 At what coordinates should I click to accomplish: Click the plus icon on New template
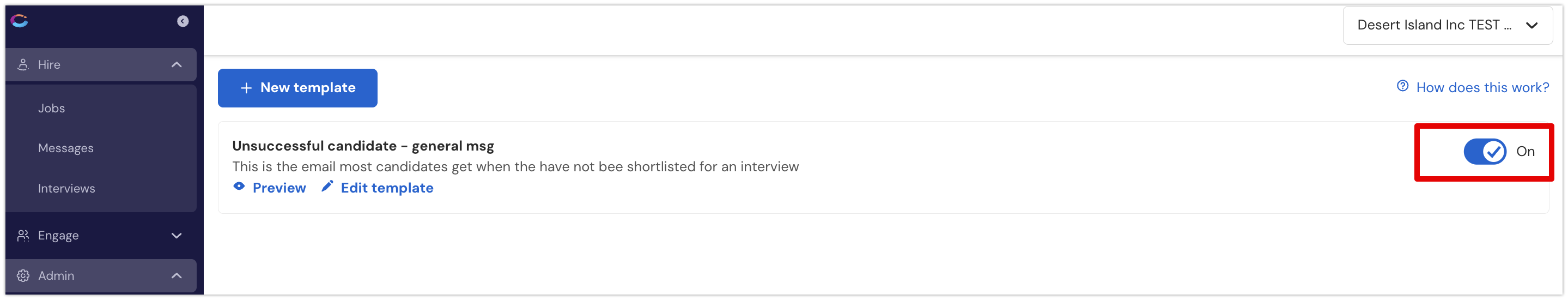click(246, 88)
